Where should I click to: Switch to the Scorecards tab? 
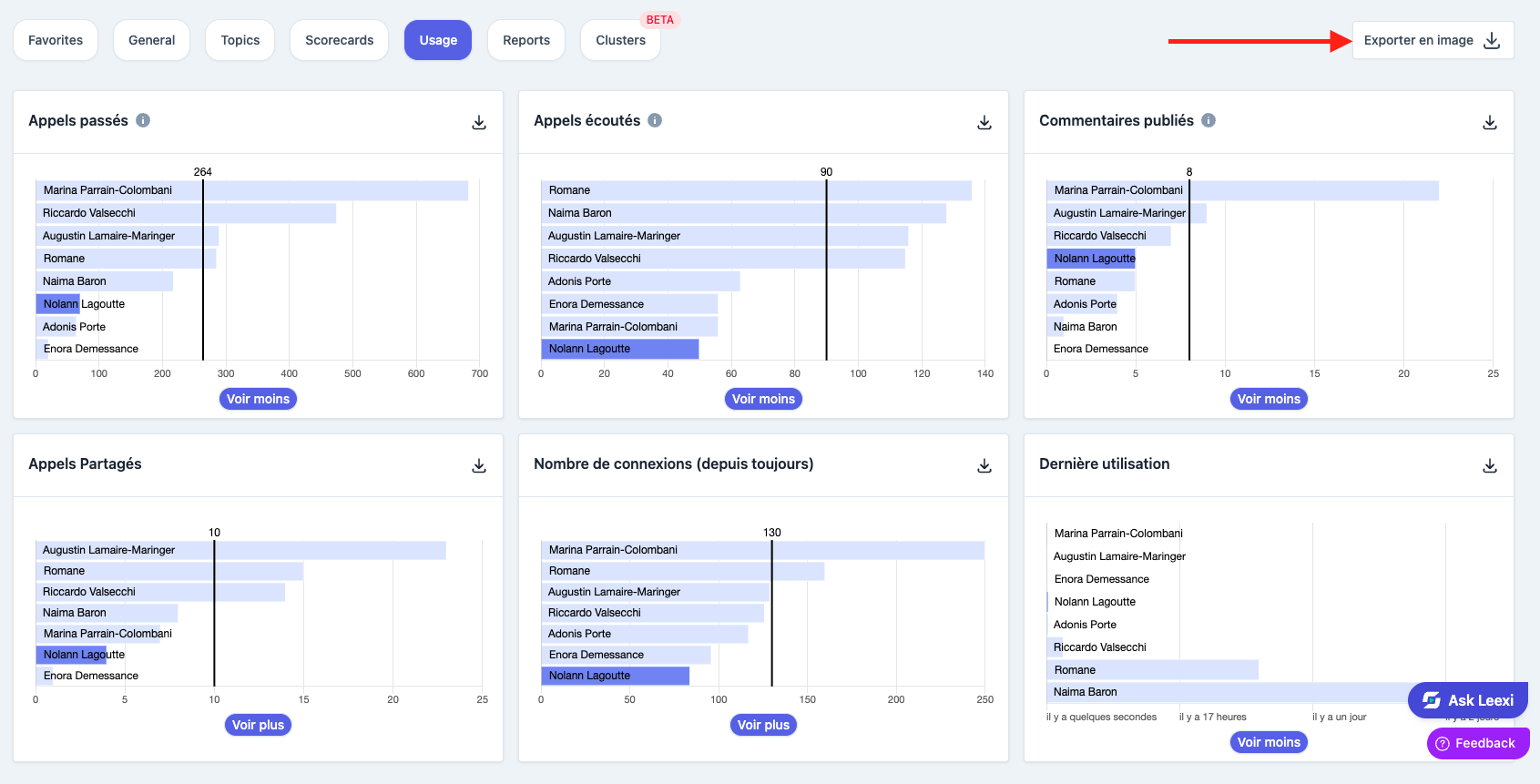339,40
